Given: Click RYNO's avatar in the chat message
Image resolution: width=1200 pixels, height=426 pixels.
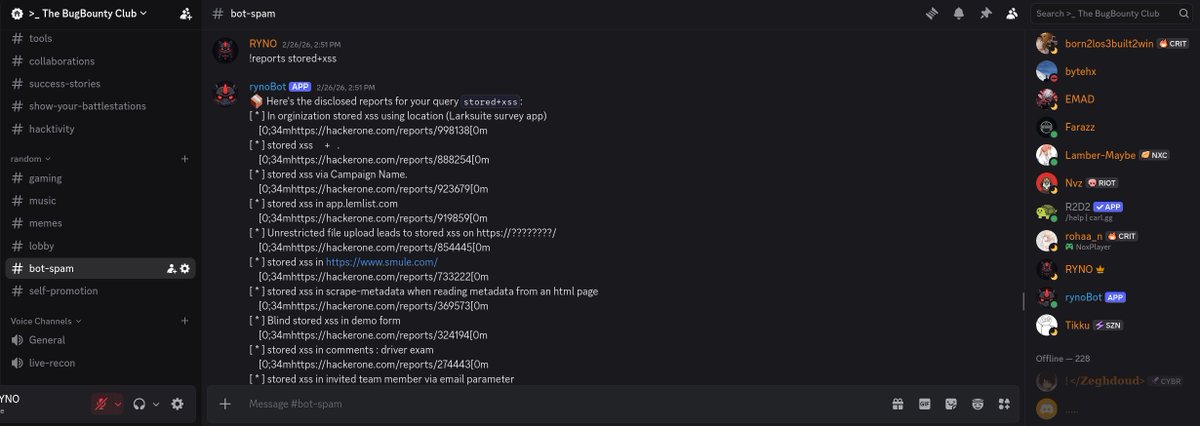Looking at the screenshot, I should (227, 51).
